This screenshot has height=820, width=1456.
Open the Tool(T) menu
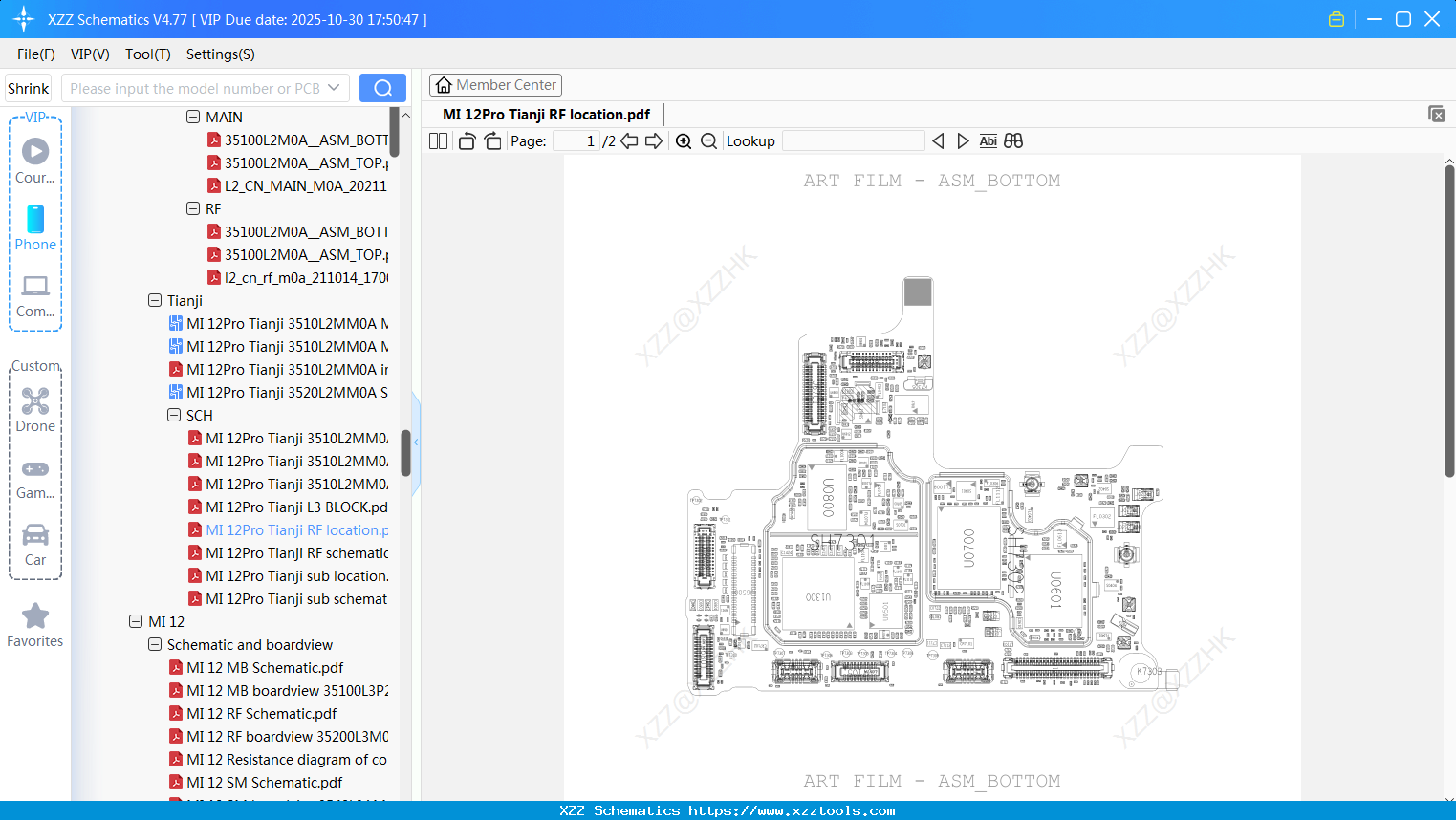[x=147, y=54]
